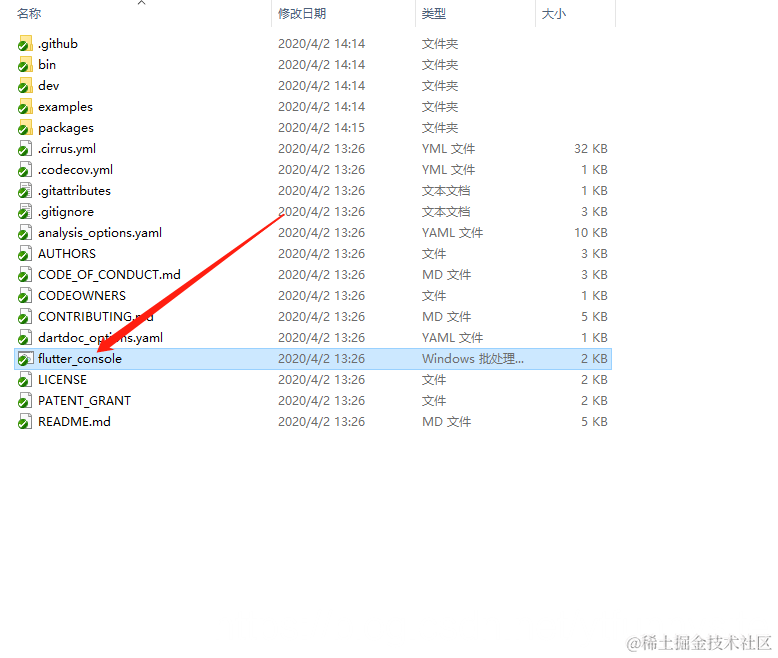778x658 pixels.
Task: Sort by 修改日期 column header
Action: tap(302, 13)
